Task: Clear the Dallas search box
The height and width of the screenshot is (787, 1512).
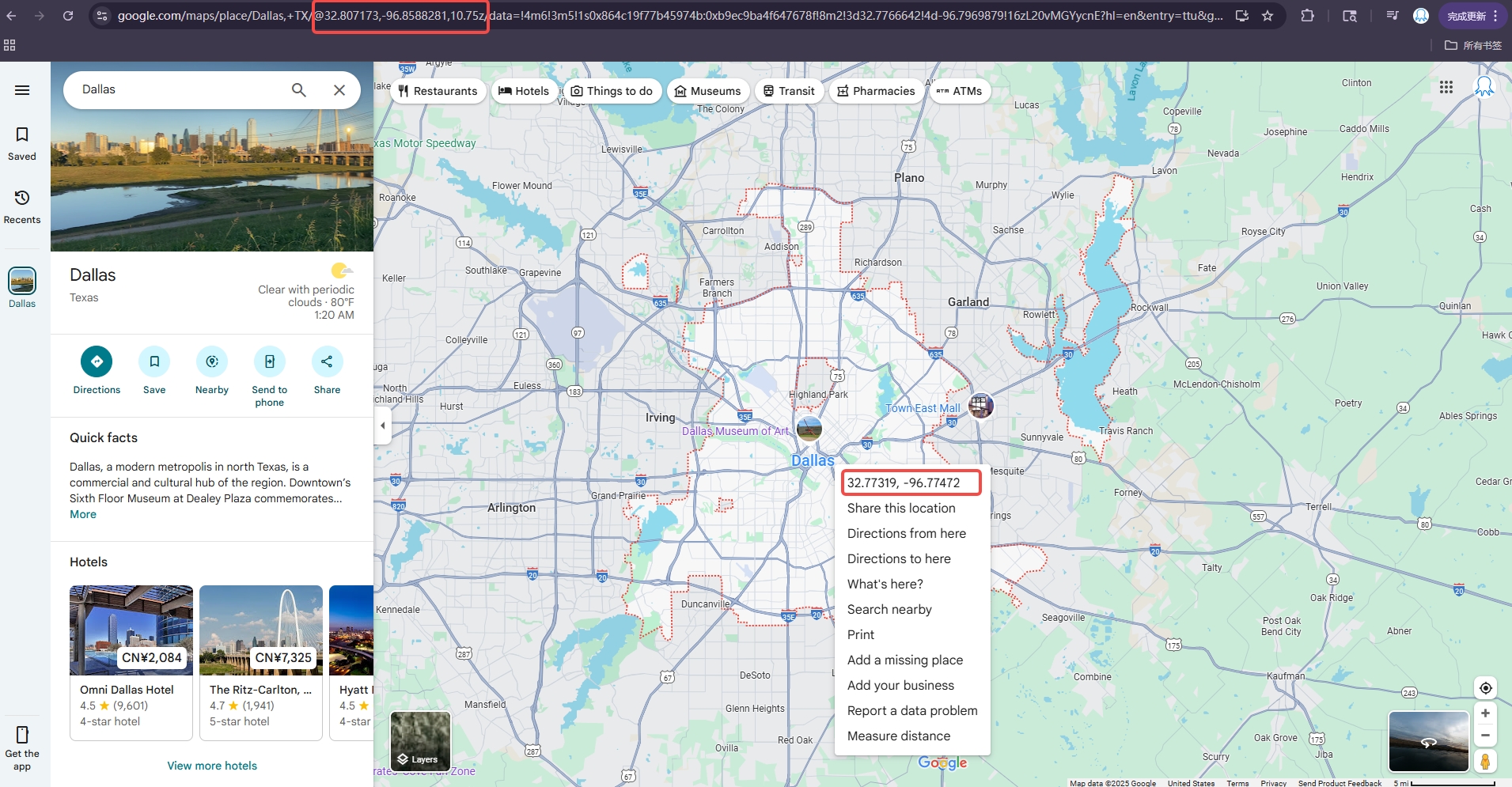Action: point(339,90)
